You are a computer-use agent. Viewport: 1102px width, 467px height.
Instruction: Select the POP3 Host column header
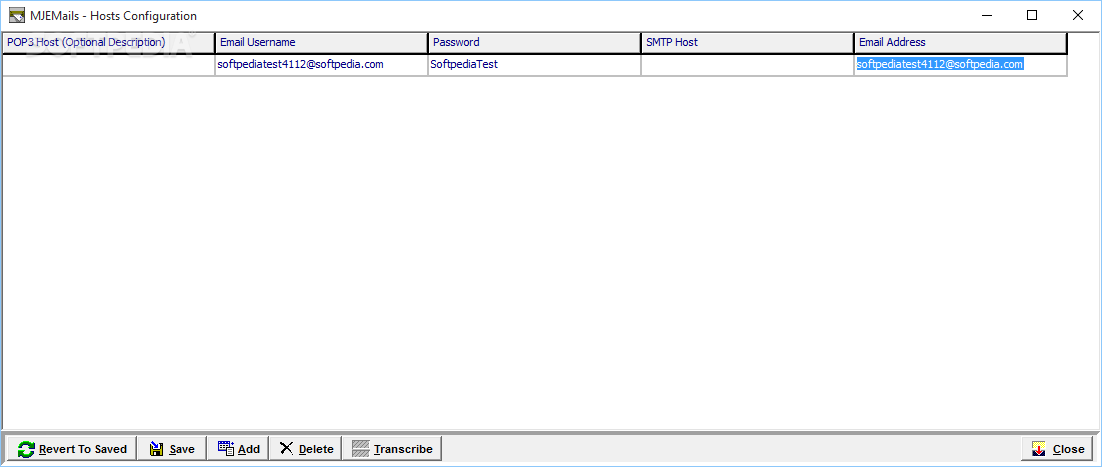point(109,43)
